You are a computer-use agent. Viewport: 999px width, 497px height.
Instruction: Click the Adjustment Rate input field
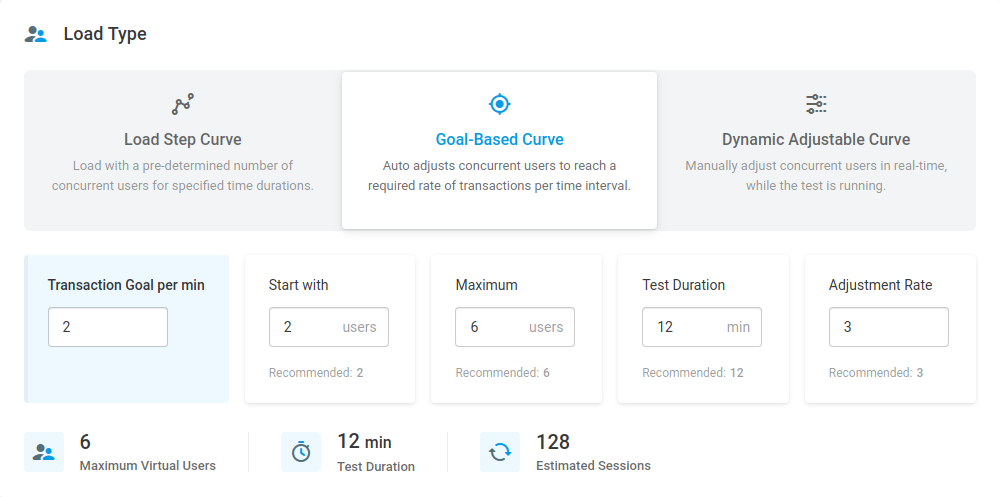coord(888,327)
